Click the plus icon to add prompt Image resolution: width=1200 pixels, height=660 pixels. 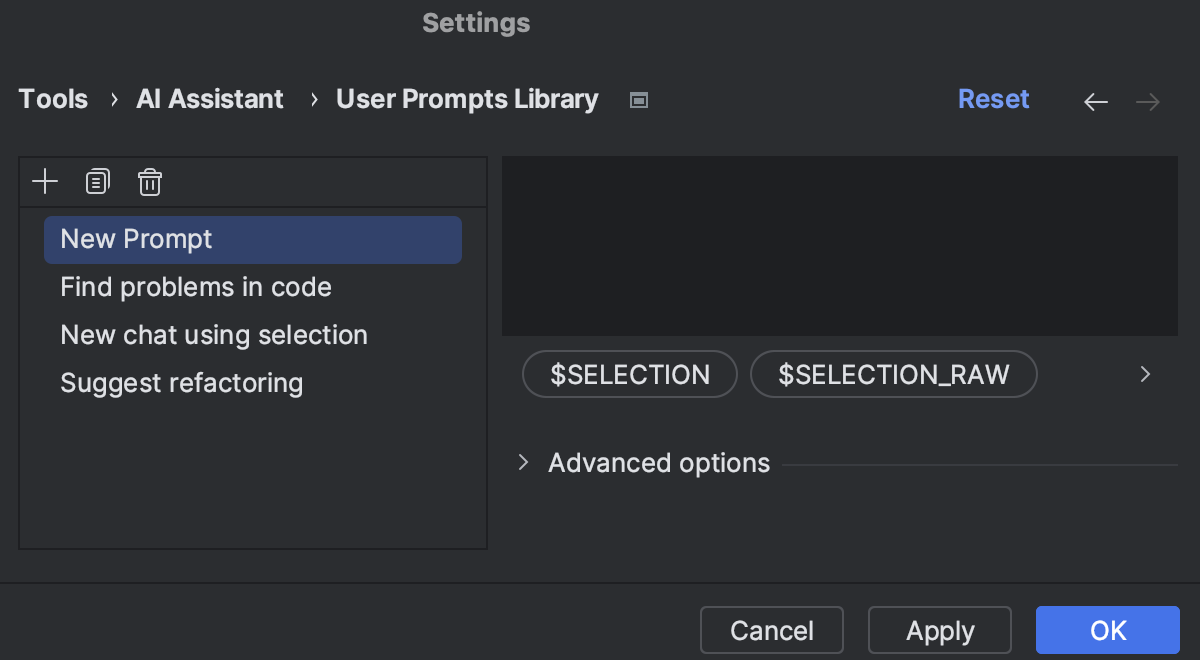pos(45,182)
